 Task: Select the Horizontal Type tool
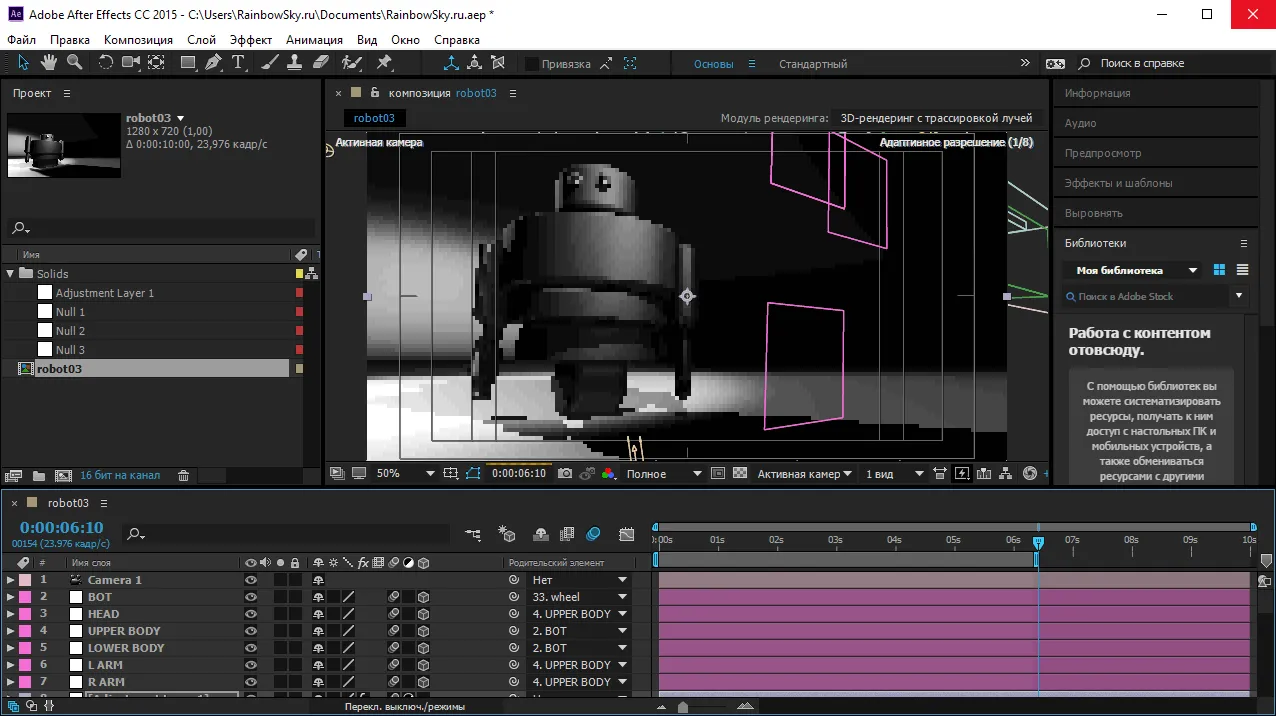(x=238, y=62)
